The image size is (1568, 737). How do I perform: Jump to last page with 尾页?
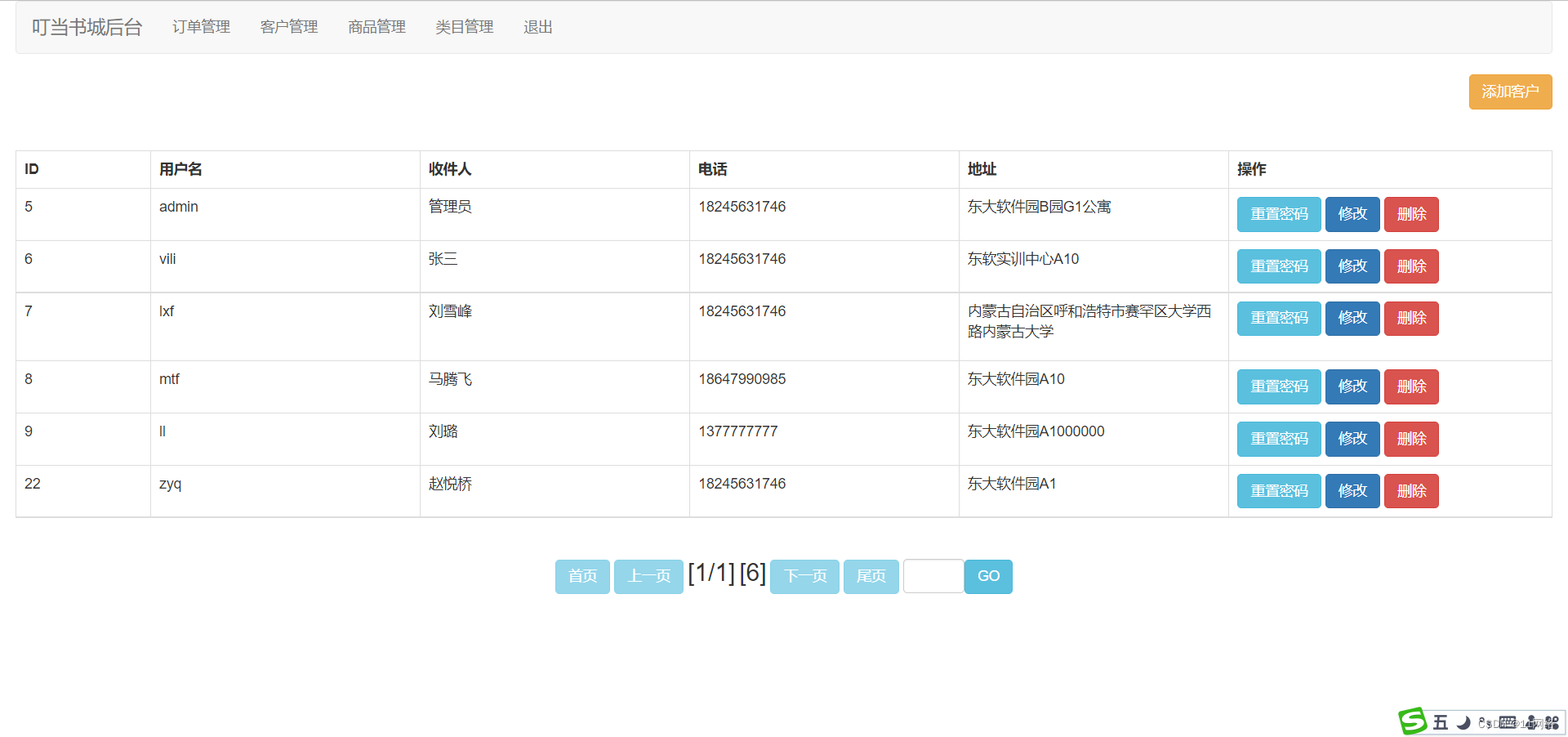click(871, 577)
